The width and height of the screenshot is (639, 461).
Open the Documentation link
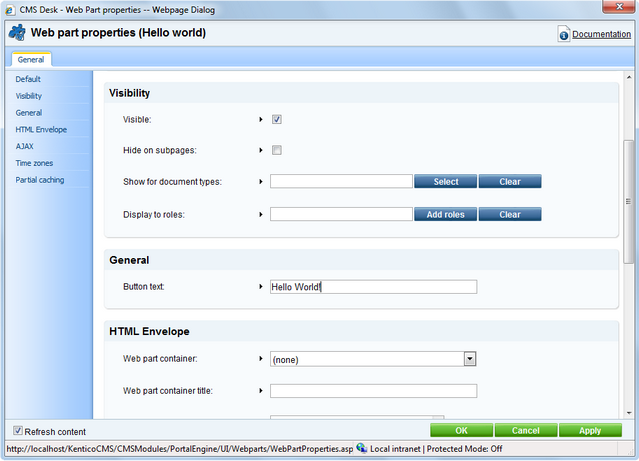(601, 35)
